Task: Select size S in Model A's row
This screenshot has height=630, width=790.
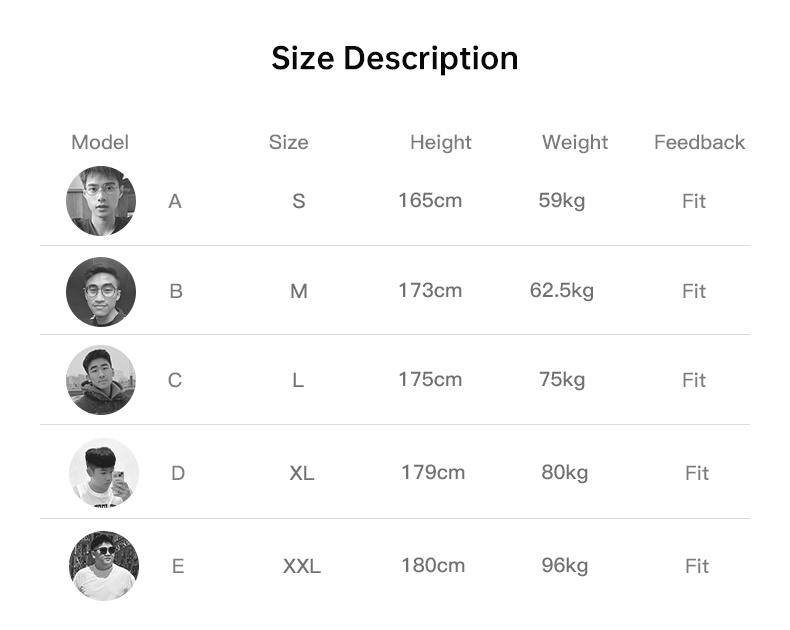Action: [298, 201]
